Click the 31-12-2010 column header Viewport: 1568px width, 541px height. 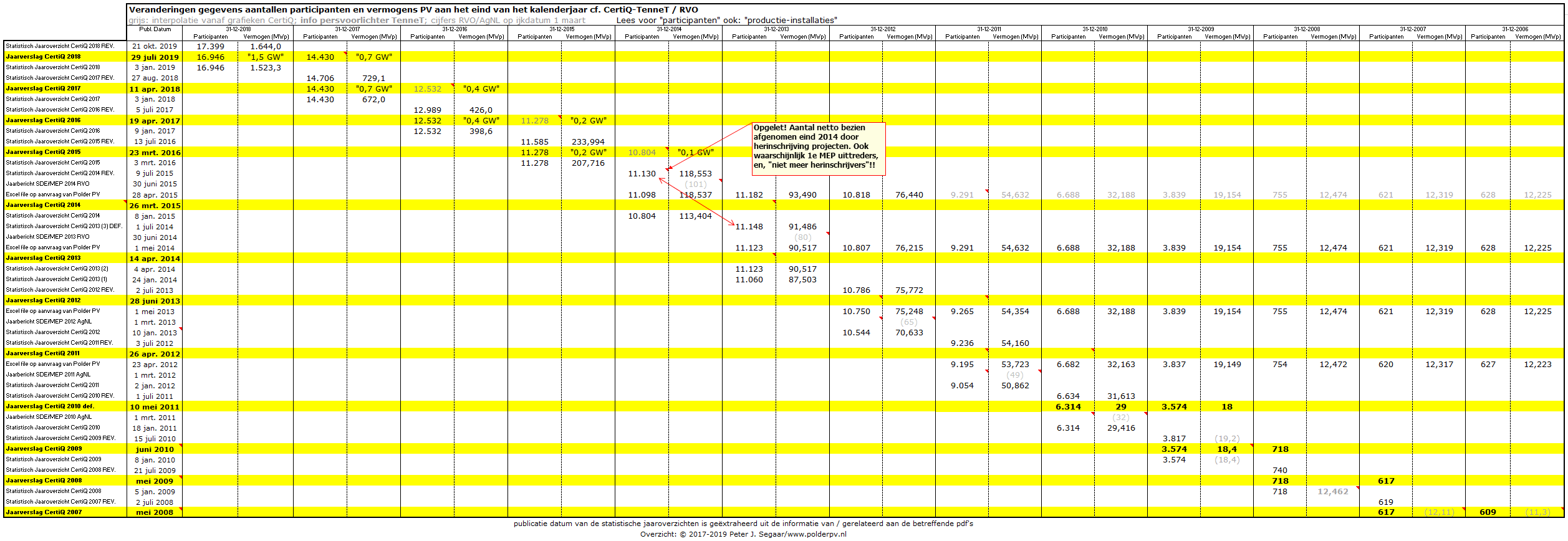pyautogui.click(x=1095, y=29)
